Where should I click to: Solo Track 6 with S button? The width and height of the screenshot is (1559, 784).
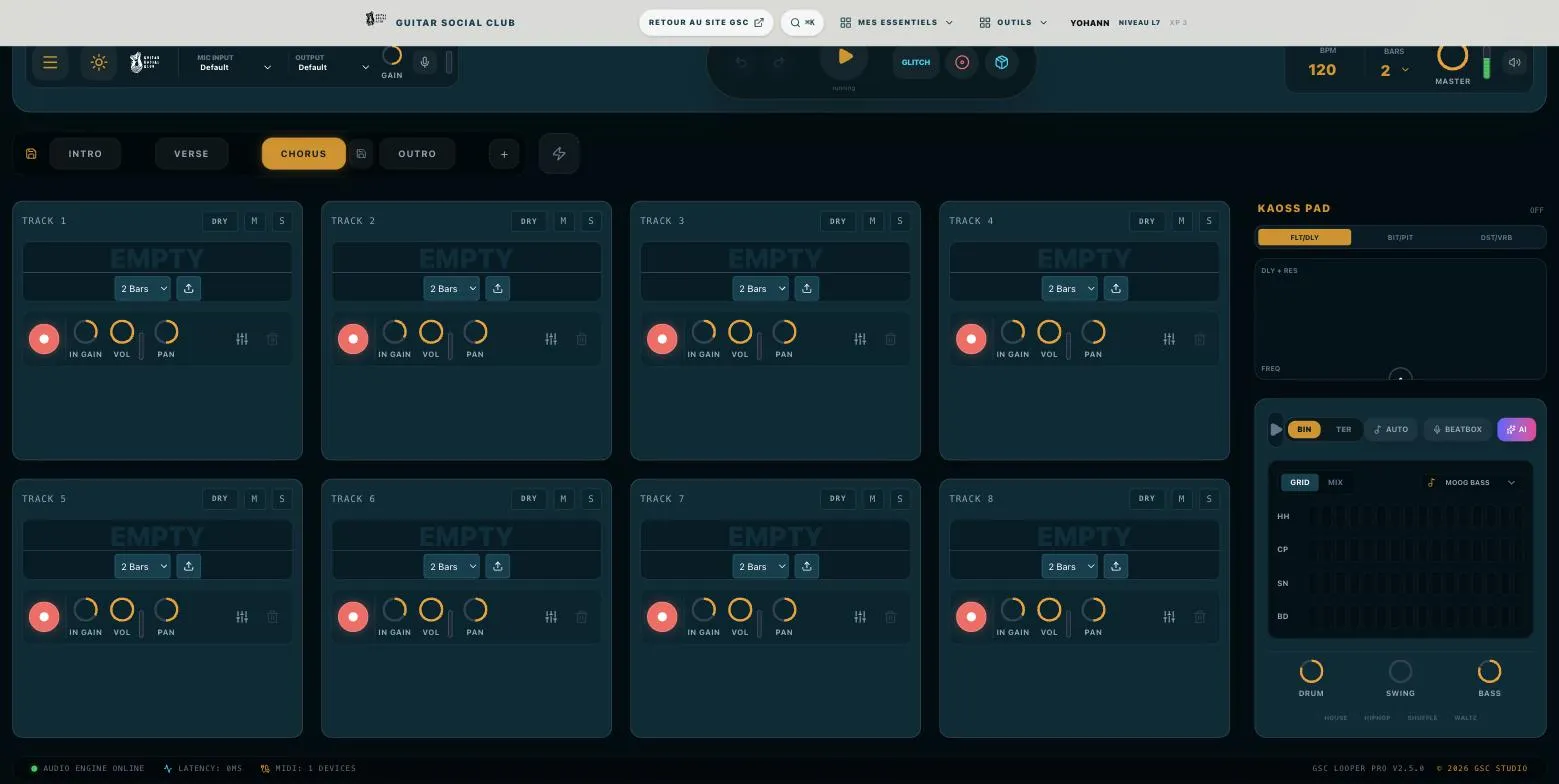tap(591, 498)
